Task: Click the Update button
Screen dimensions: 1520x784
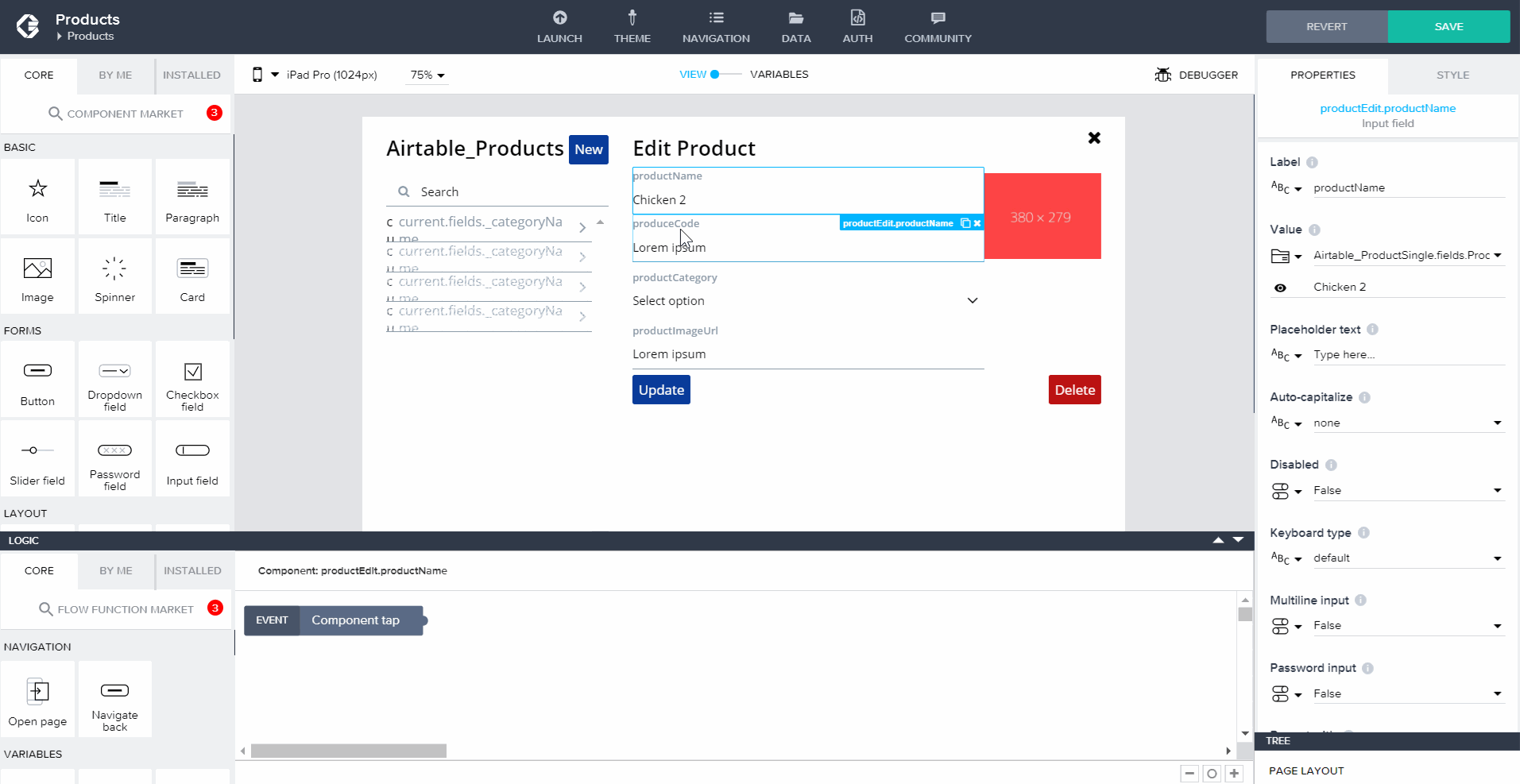Action: [661, 390]
